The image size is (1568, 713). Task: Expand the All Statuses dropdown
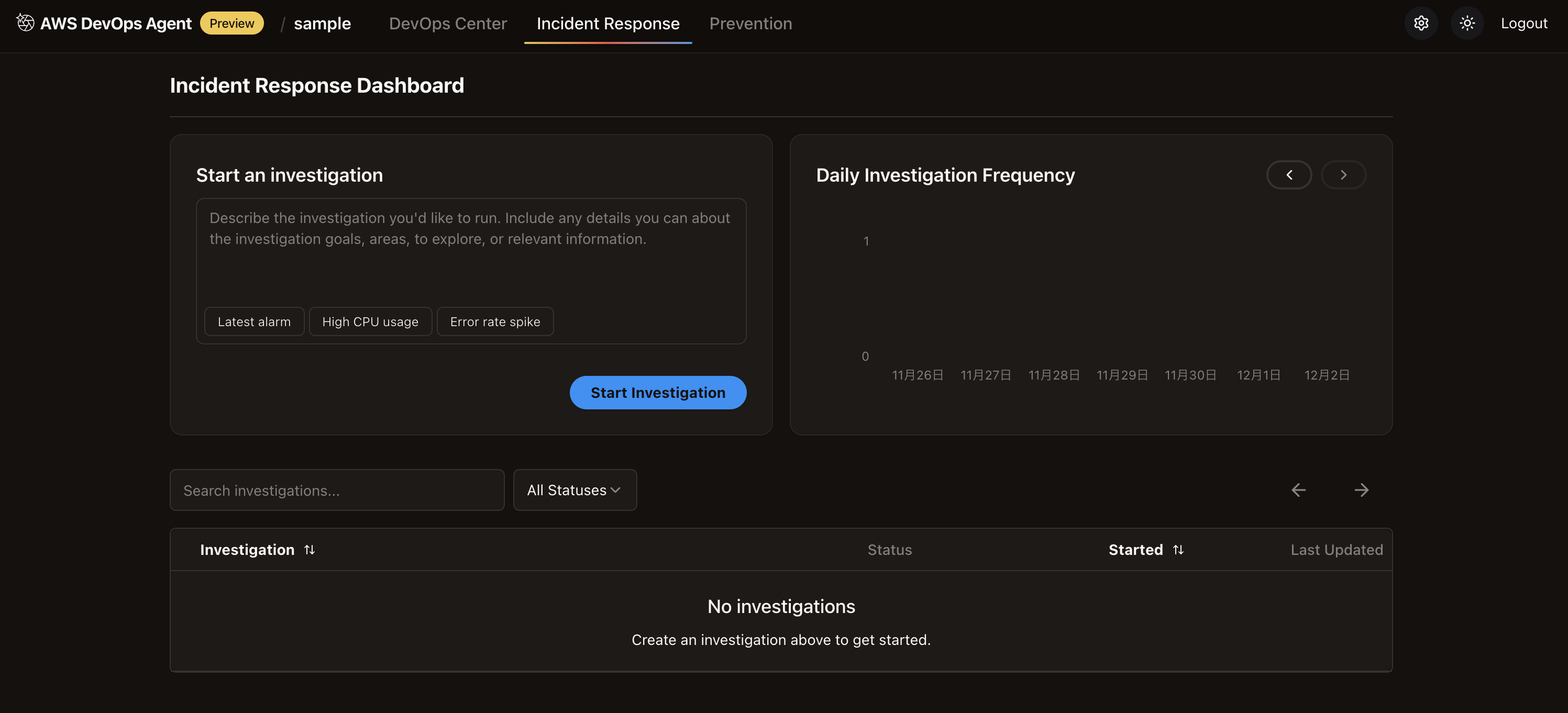(x=574, y=491)
